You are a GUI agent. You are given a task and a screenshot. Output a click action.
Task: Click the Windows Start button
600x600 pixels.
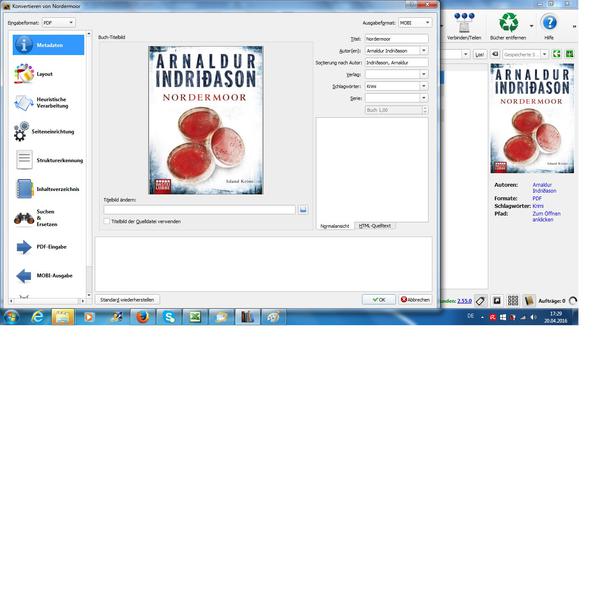11,317
